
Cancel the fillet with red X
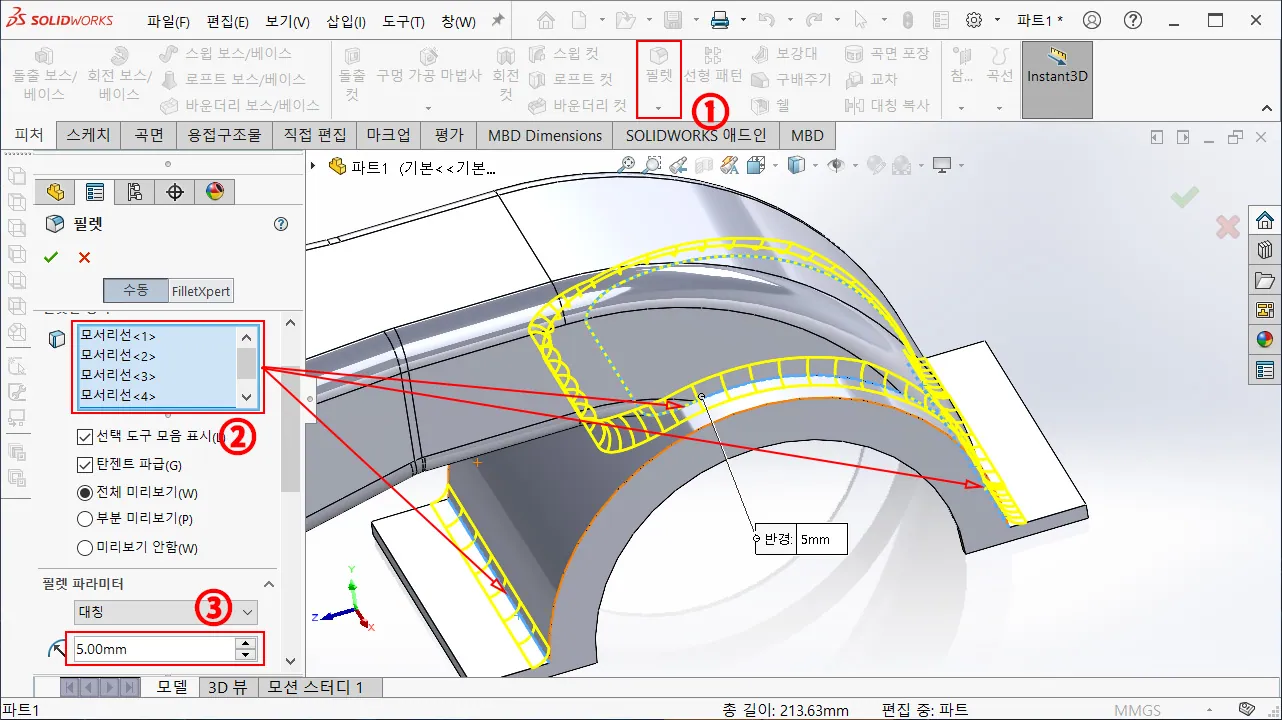point(84,257)
